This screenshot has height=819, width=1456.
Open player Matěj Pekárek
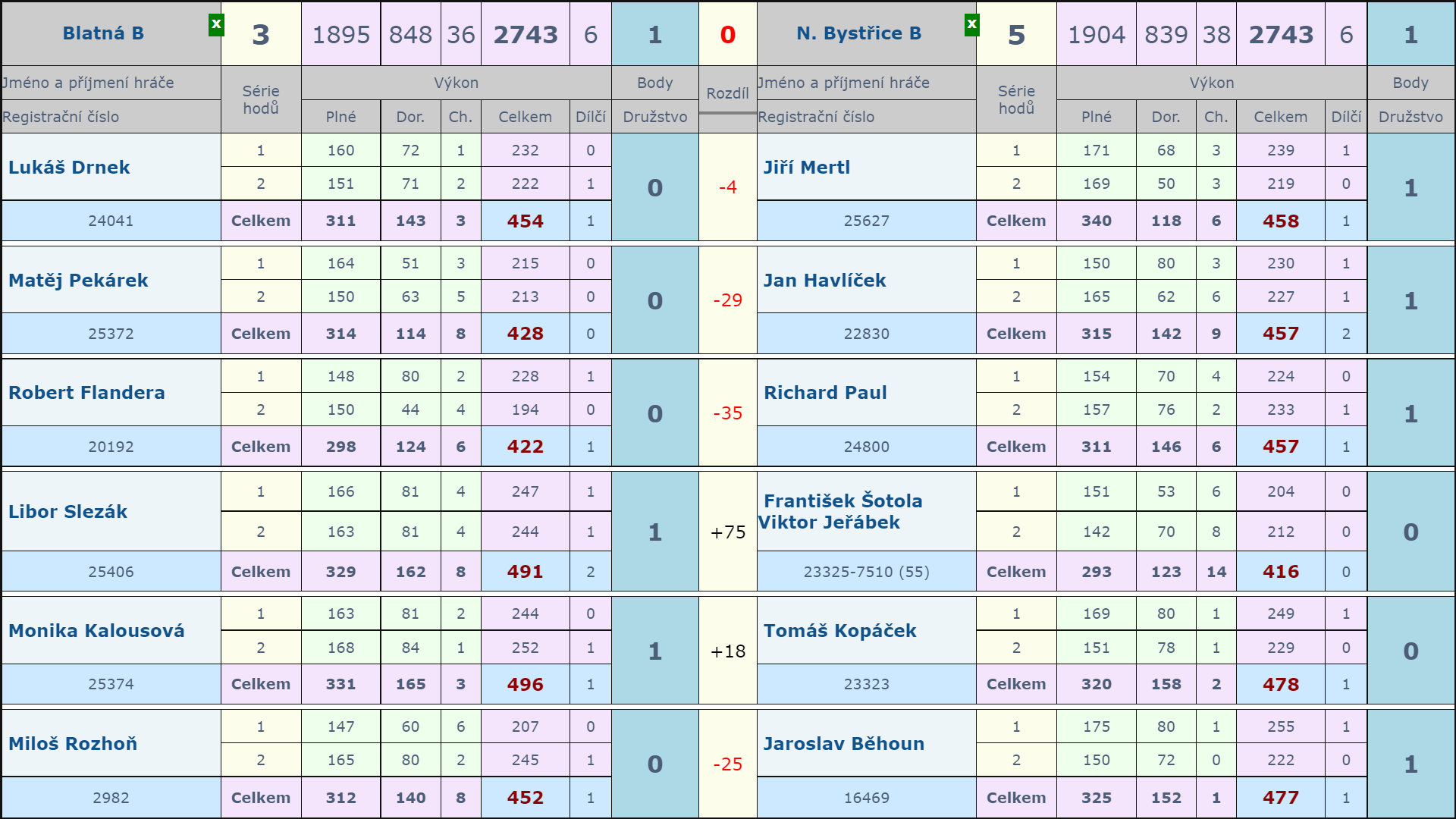point(78,281)
